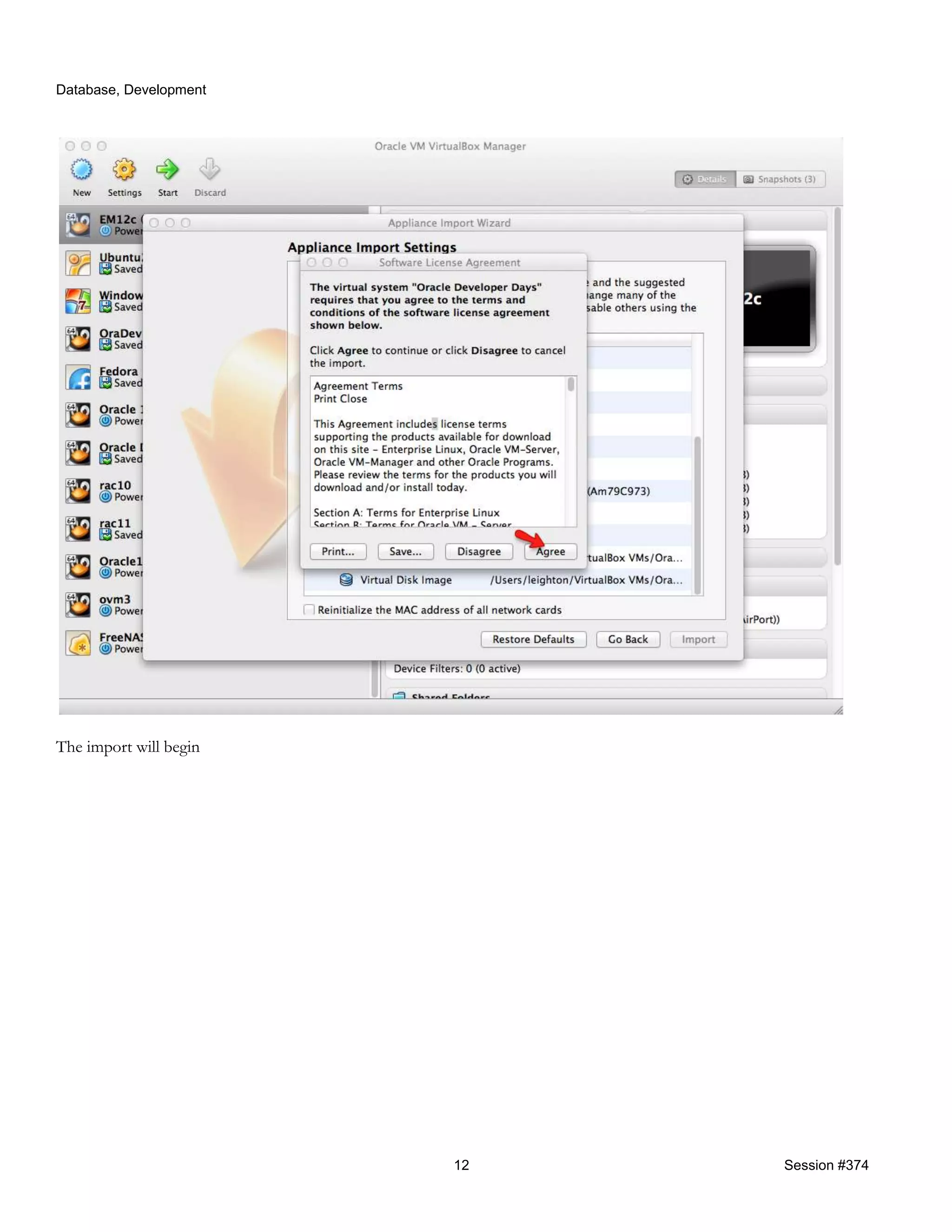Click the Disagree button
Screen dimensions: 952x1232
click(479, 552)
